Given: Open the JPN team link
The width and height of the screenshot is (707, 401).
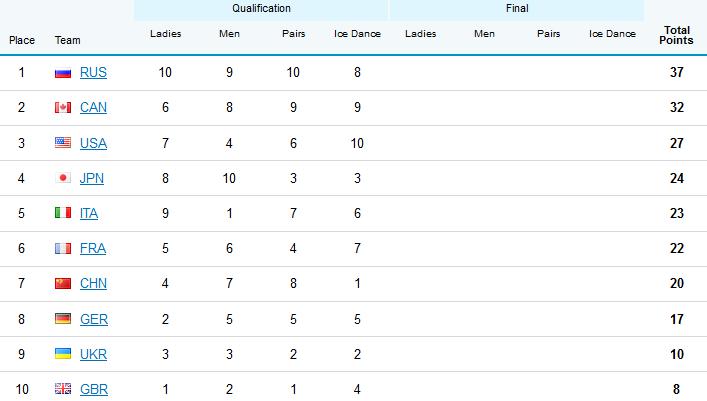Looking at the screenshot, I should click(x=92, y=178).
